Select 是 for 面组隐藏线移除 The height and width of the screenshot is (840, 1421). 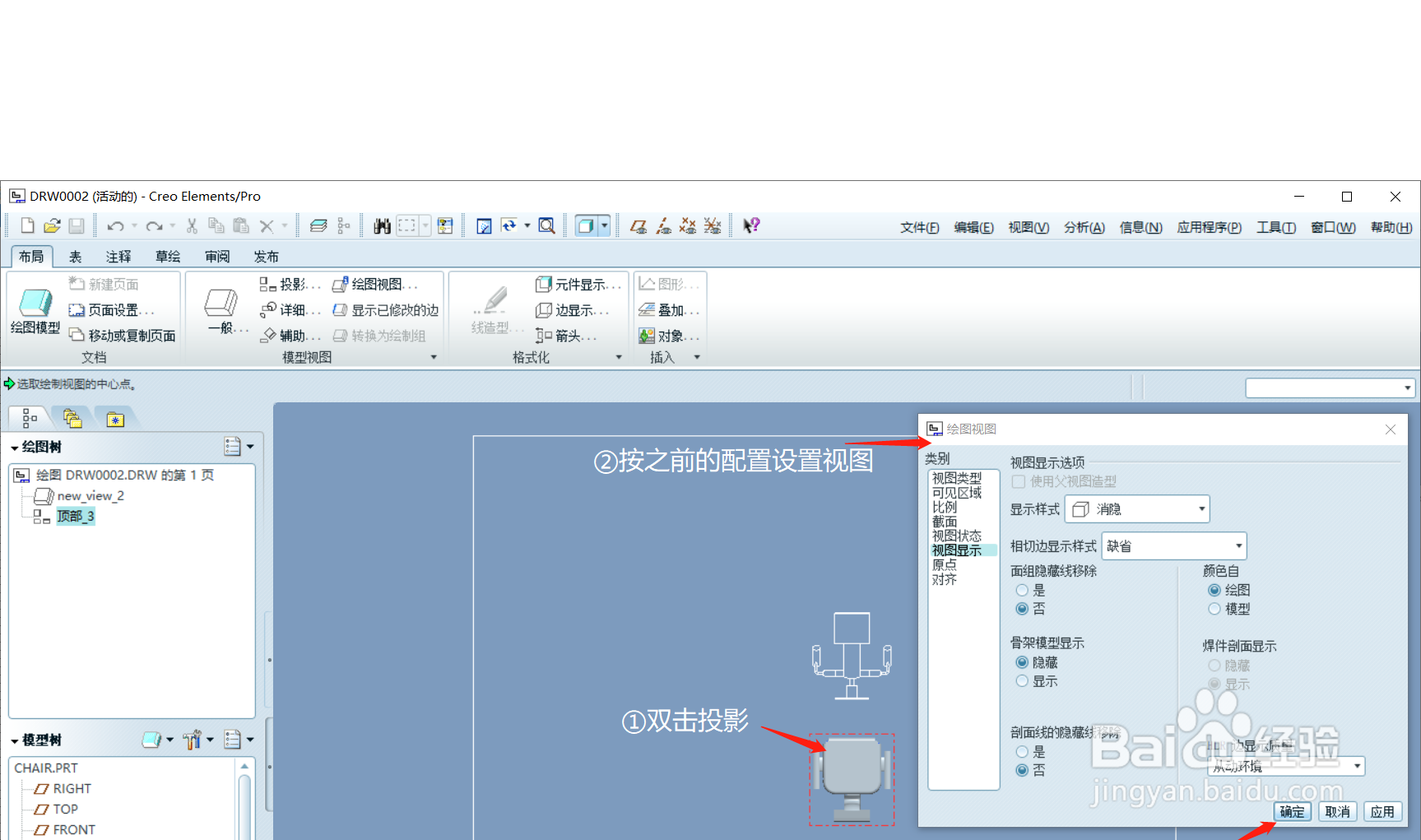coord(1020,590)
